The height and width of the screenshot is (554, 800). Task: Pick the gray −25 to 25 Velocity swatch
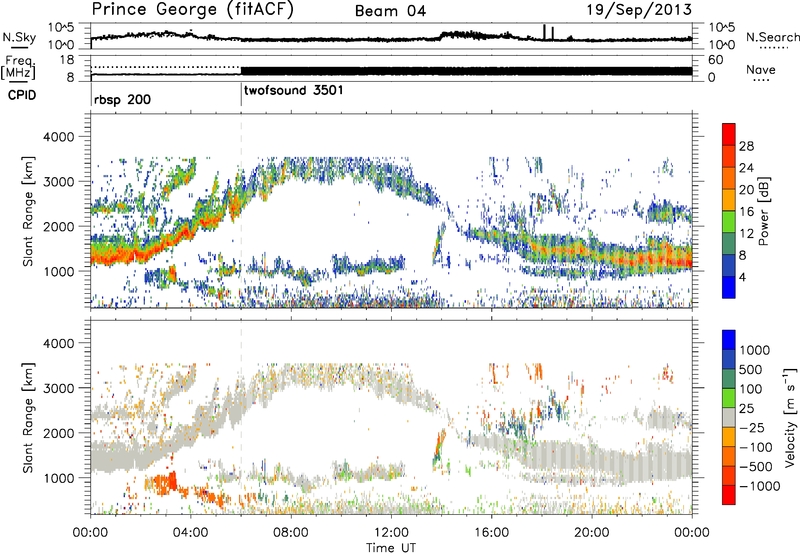click(729, 417)
